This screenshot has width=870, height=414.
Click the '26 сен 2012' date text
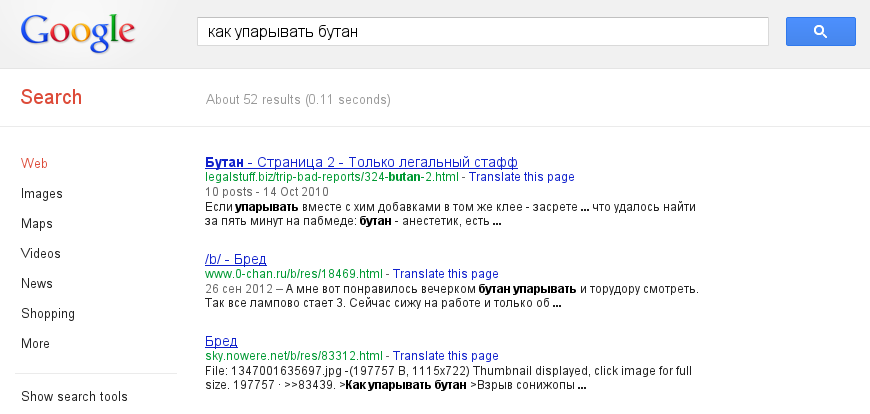tap(239, 289)
